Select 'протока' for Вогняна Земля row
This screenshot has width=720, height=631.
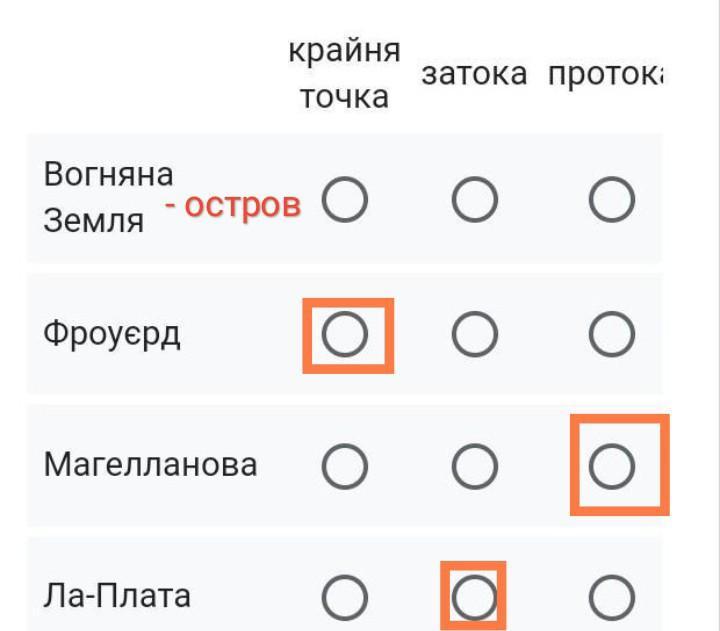point(612,199)
